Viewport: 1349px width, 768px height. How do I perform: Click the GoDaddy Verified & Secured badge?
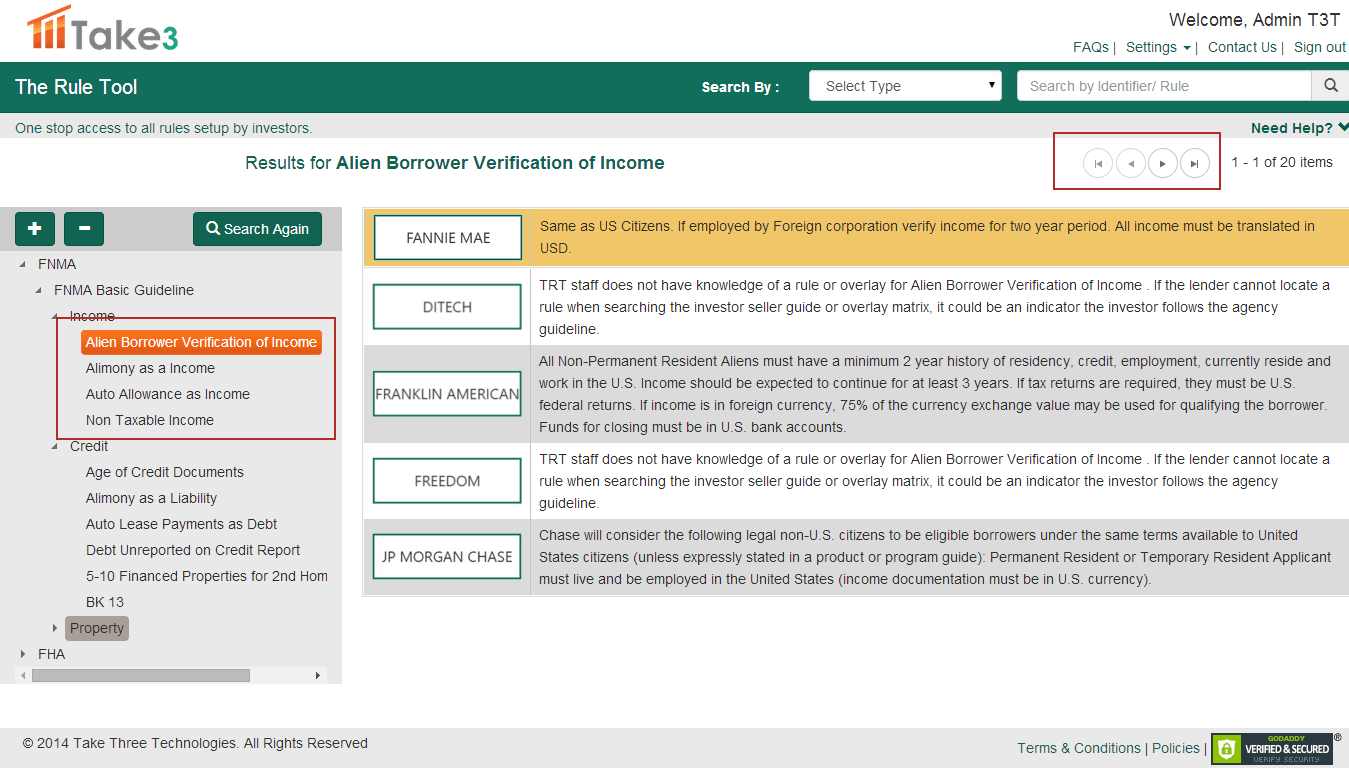point(1272,749)
